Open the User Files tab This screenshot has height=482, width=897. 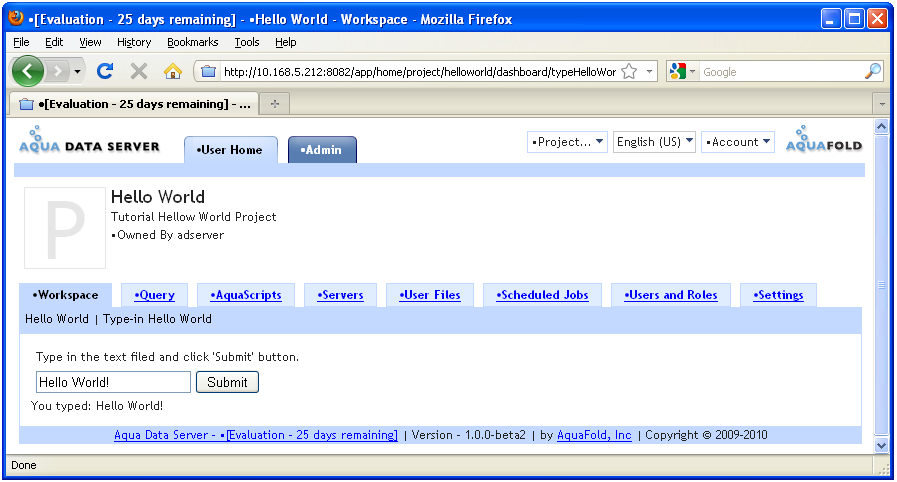430,295
